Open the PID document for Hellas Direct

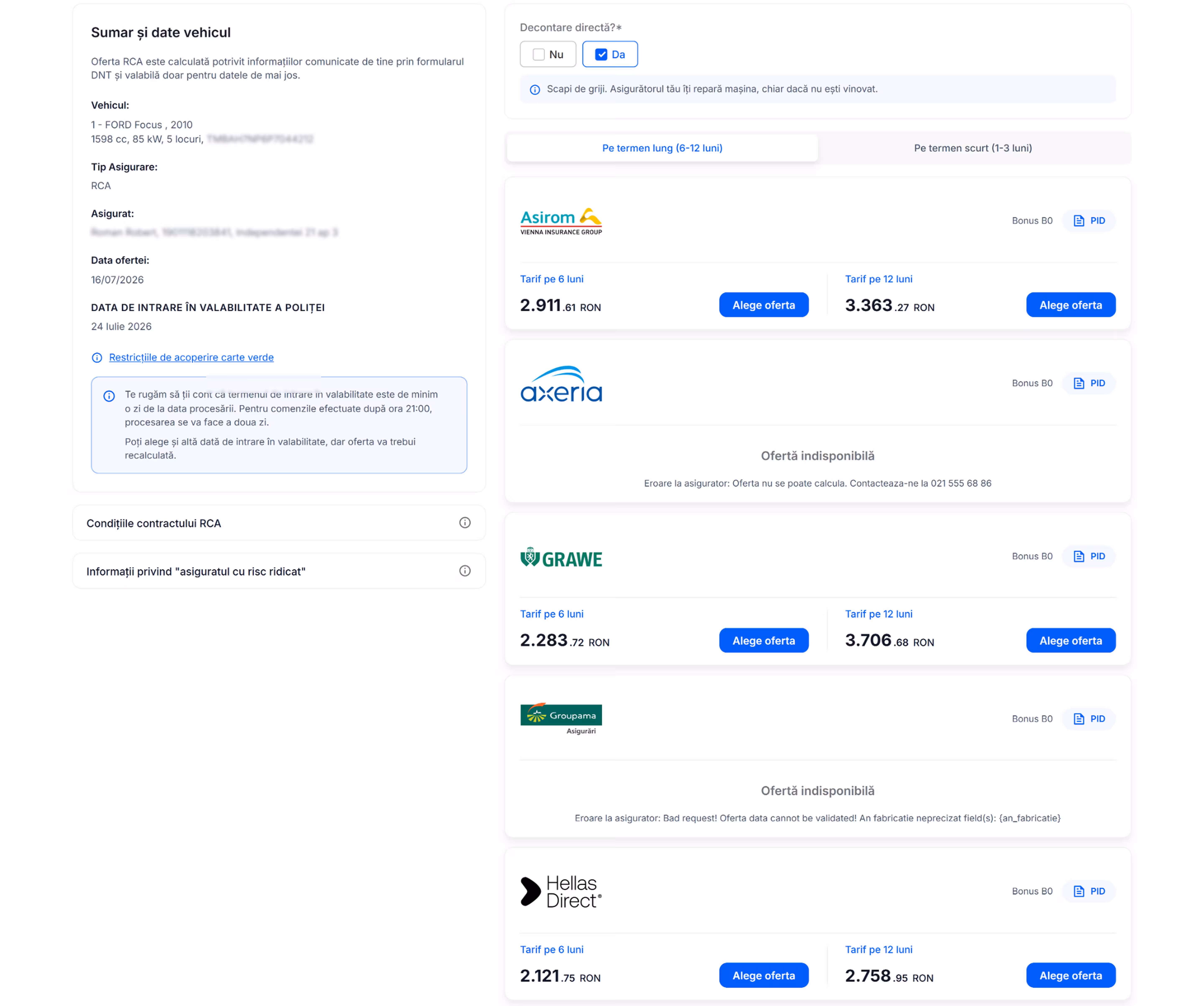(1089, 891)
